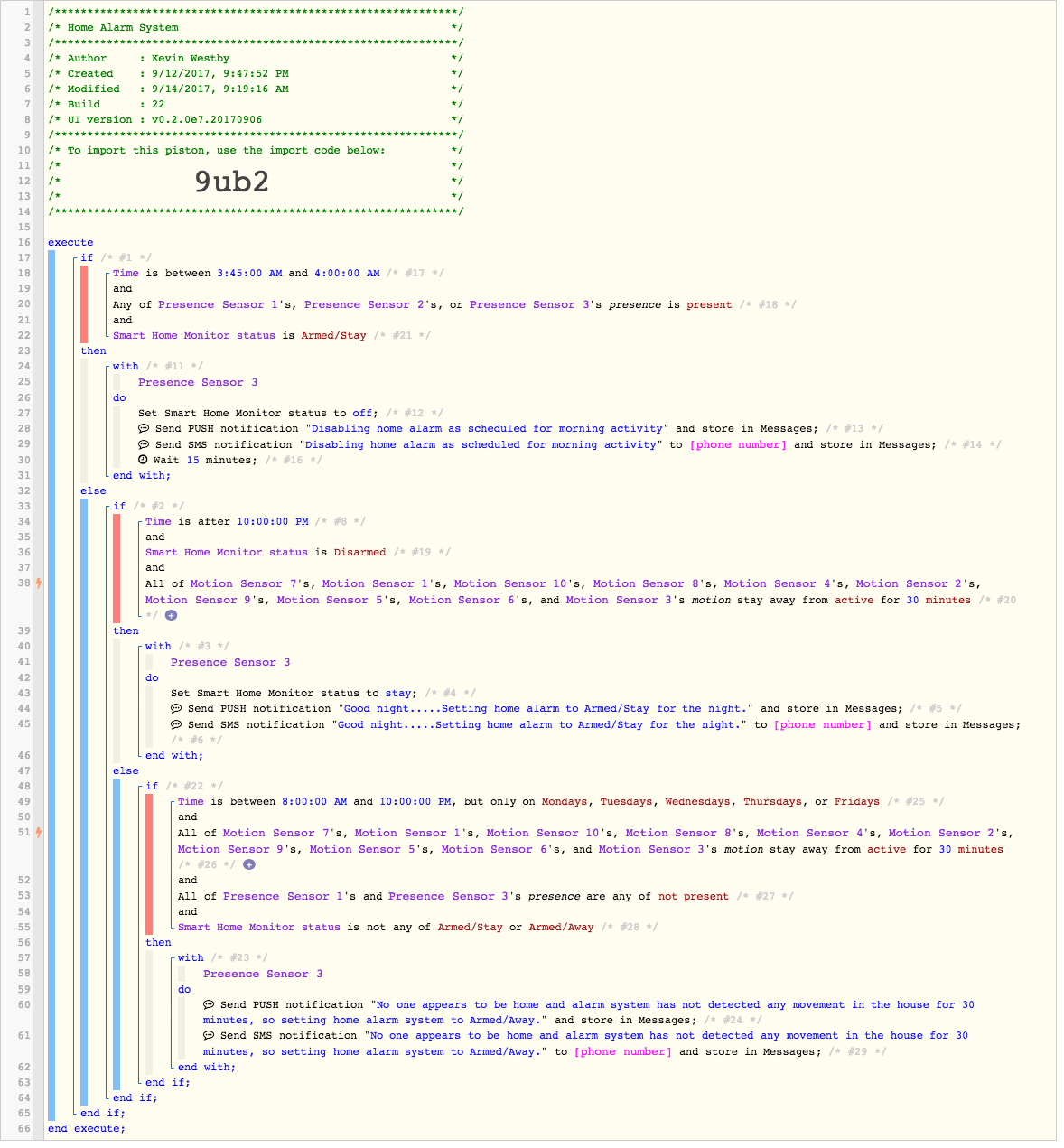Viewport: 1064px width, 1148px height.
Task: Click the clock icon before Wait 15 minutes
Action: (x=144, y=460)
